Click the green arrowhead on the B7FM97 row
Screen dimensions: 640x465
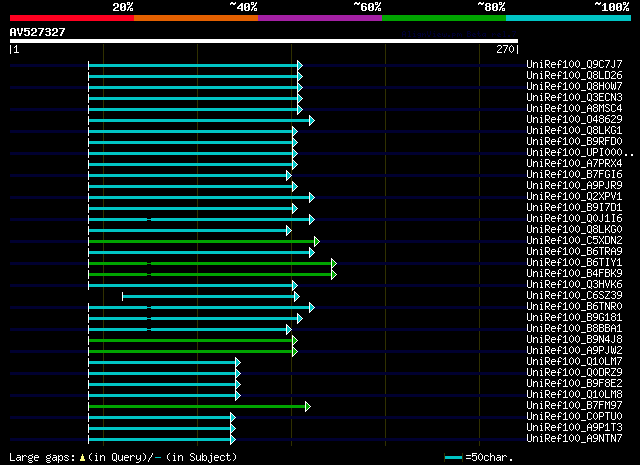point(308,407)
